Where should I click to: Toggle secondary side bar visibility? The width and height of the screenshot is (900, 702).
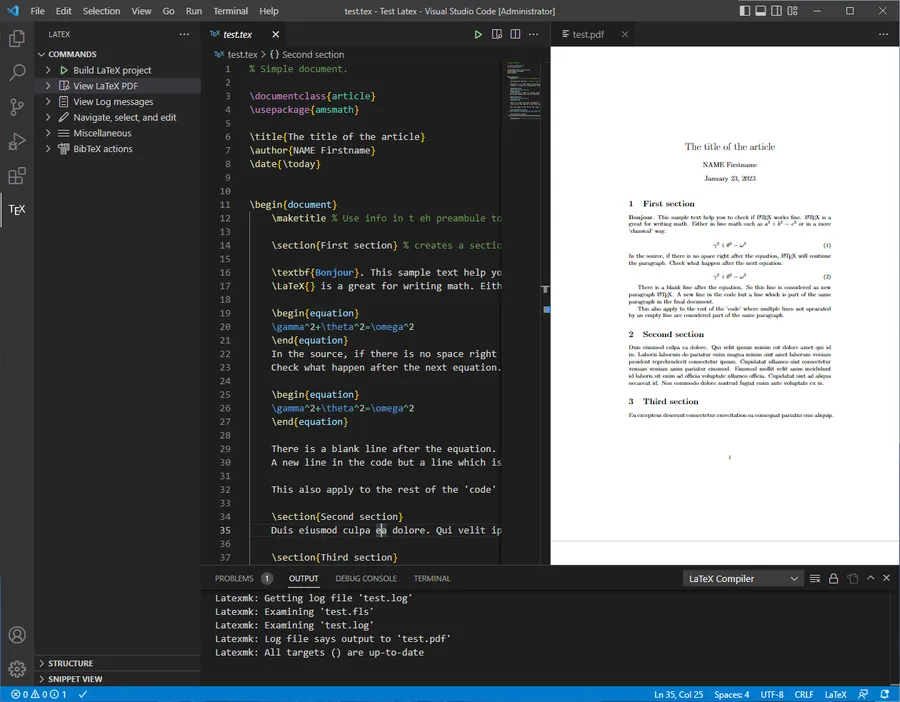point(777,11)
